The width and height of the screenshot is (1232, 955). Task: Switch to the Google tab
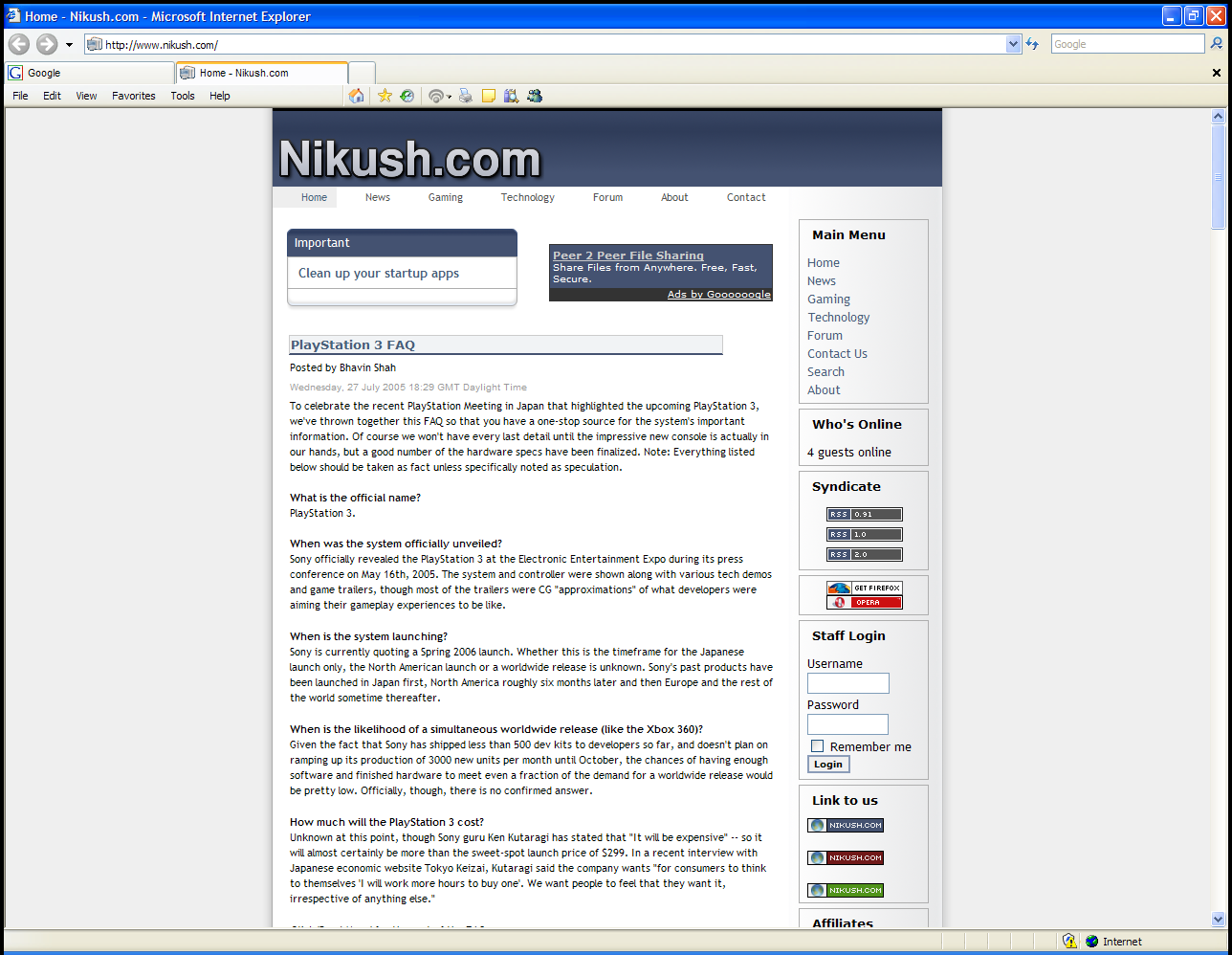(90, 73)
